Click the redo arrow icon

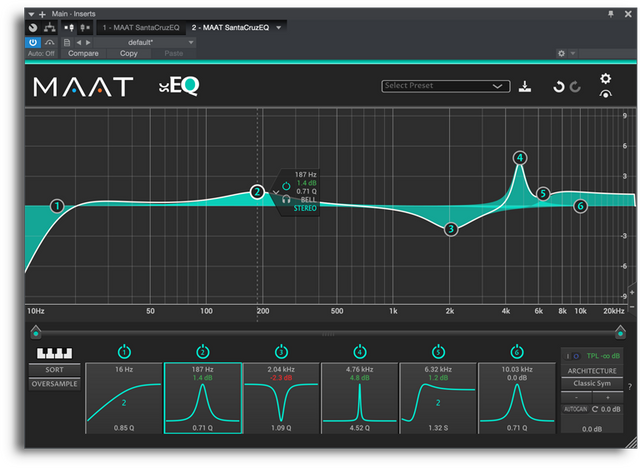pyautogui.click(x=575, y=87)
